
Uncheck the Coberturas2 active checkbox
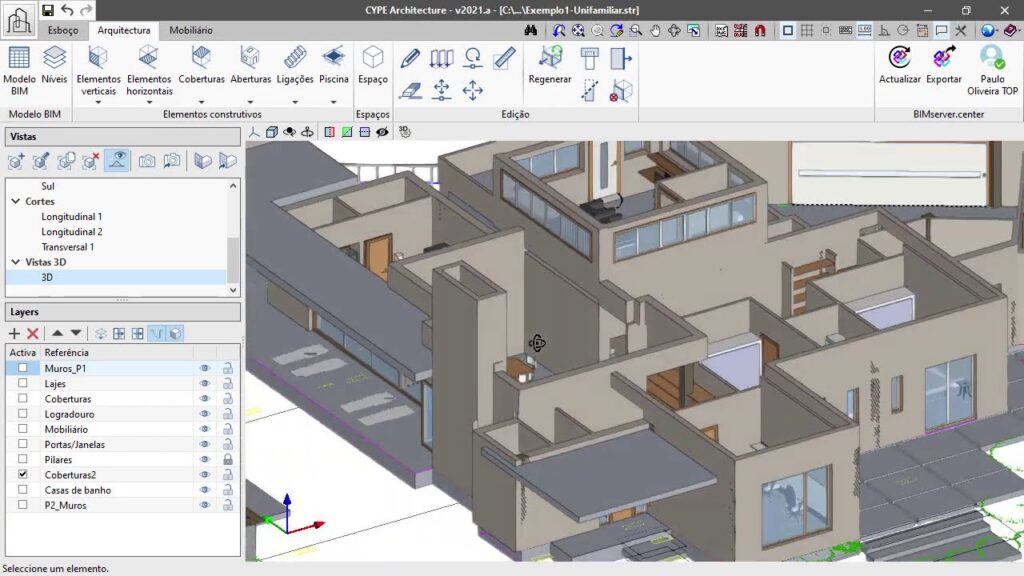(x=22, y=474)
